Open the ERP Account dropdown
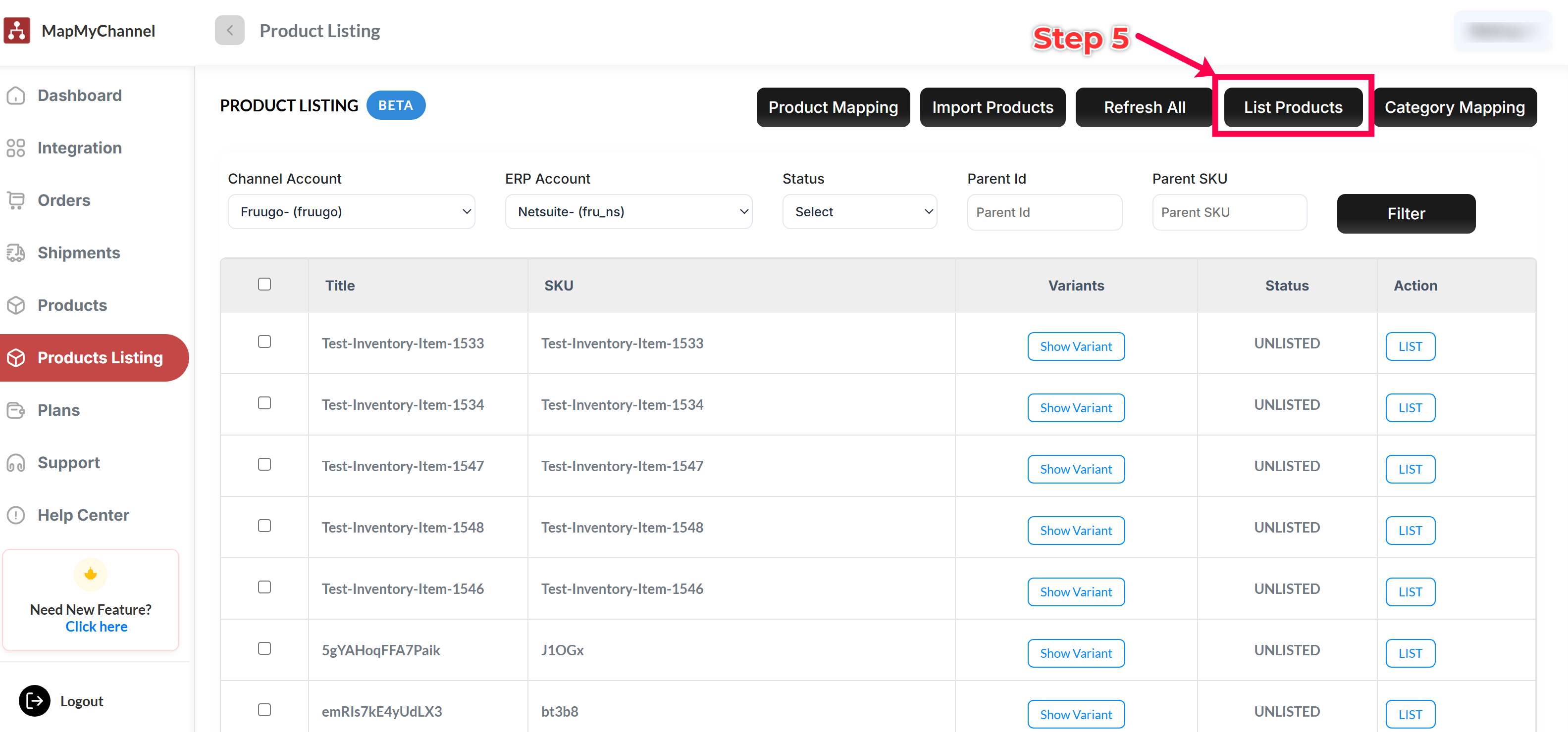 click(x=628, y=212)
